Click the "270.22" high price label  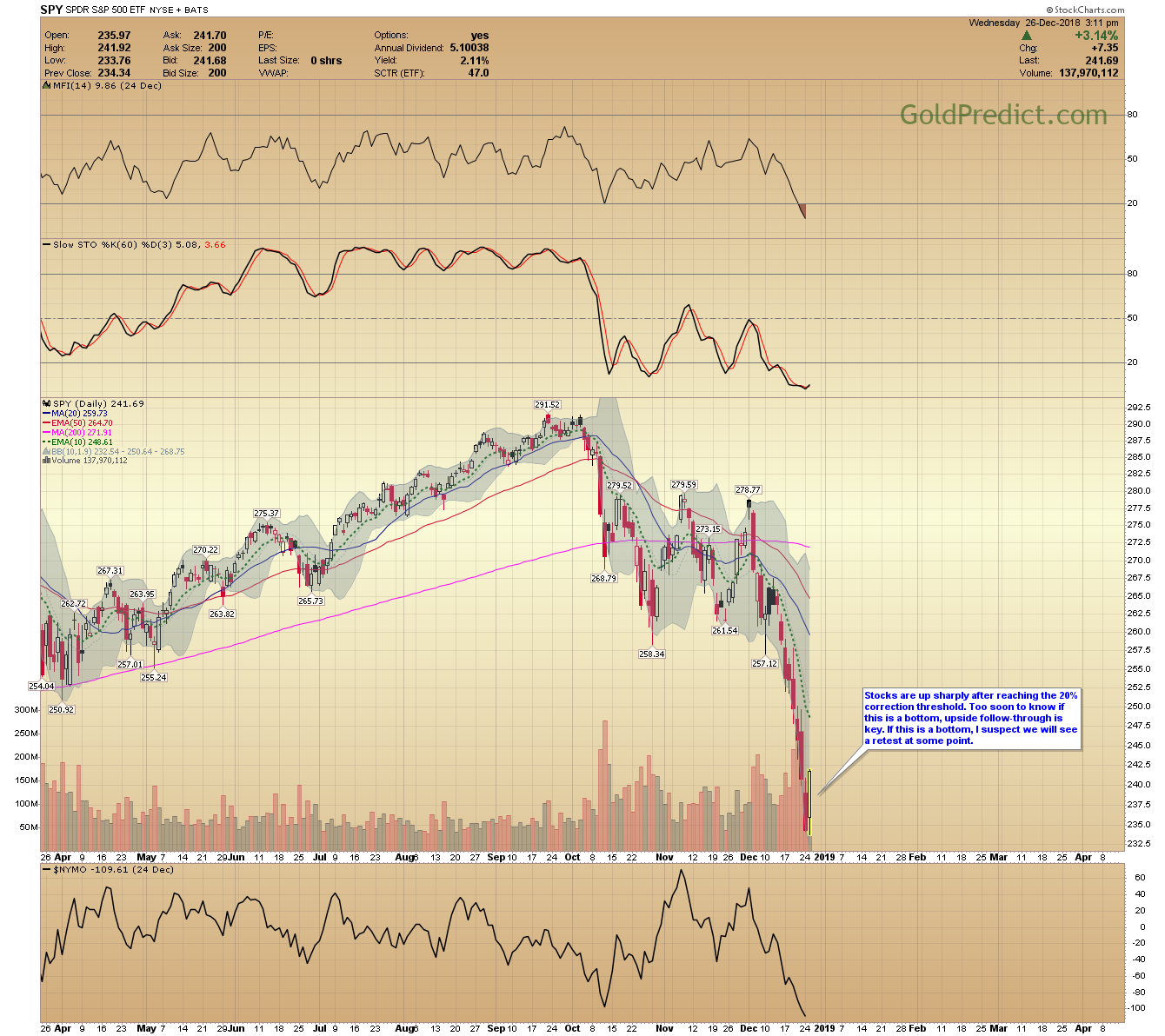coord(206,550)
